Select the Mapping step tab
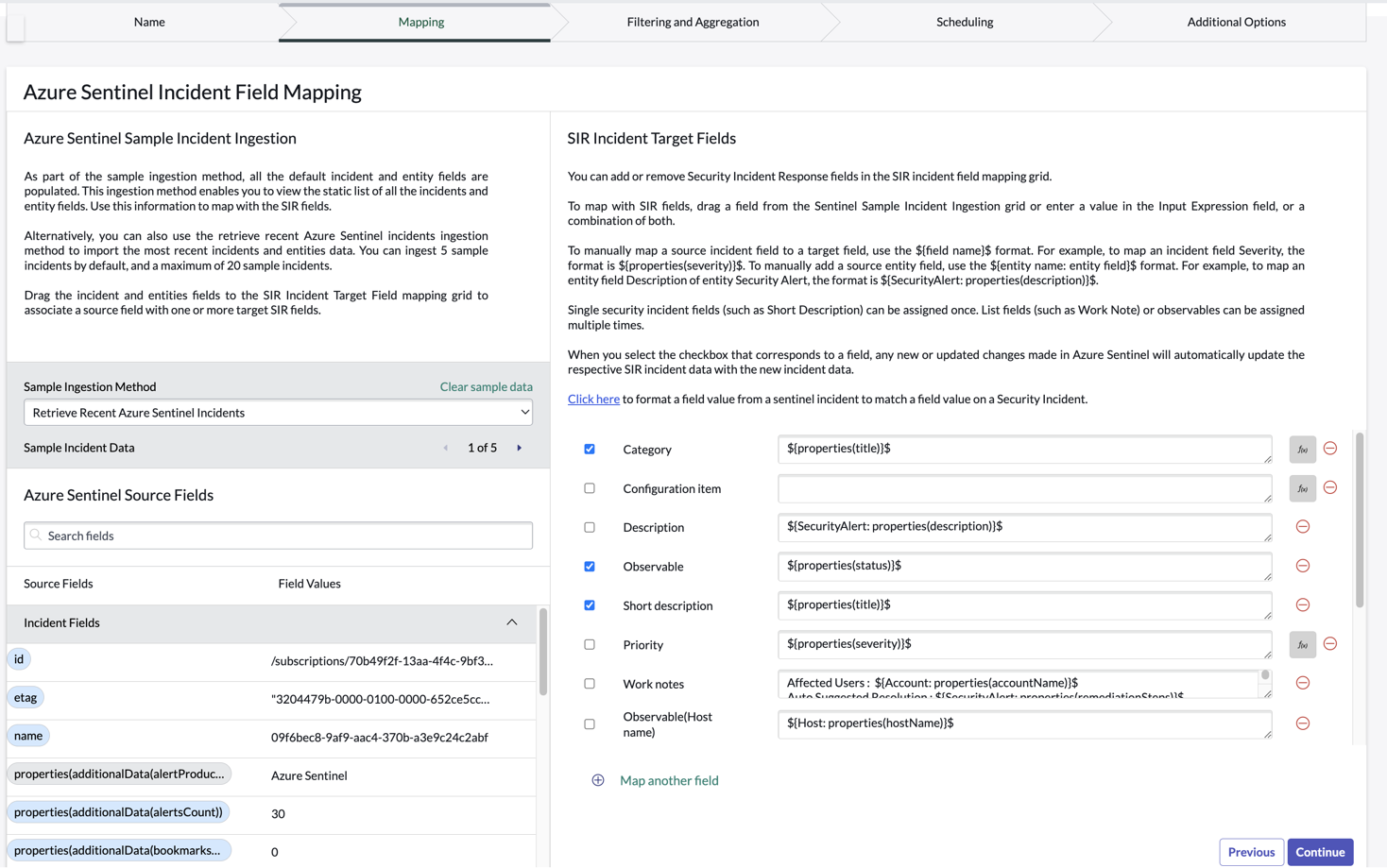This screenshot has width=1387, height=868. click(420, 22)
